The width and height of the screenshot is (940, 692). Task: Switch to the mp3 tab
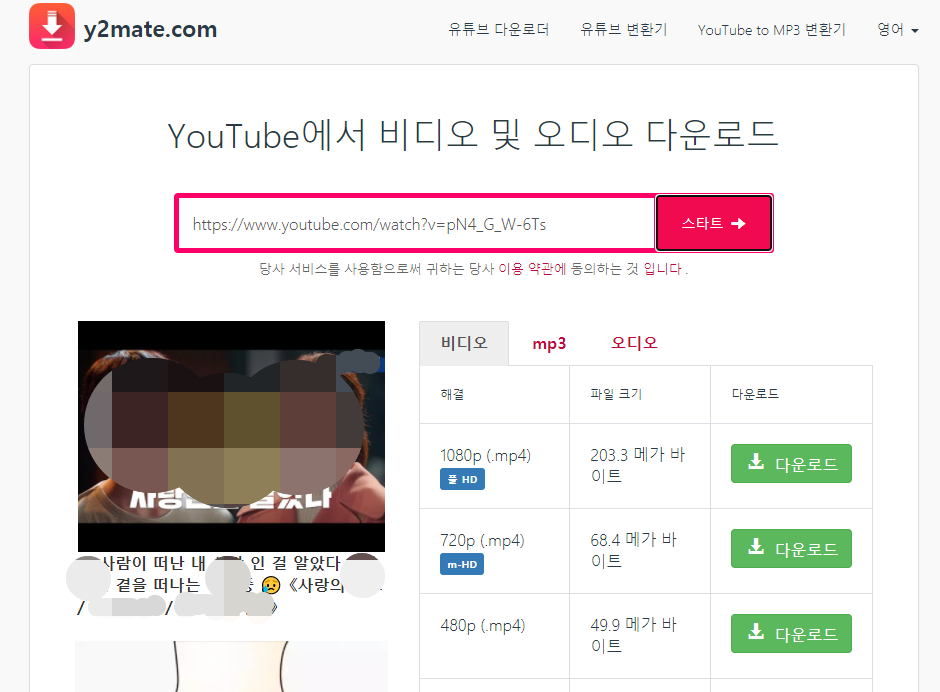click(549, 344)
